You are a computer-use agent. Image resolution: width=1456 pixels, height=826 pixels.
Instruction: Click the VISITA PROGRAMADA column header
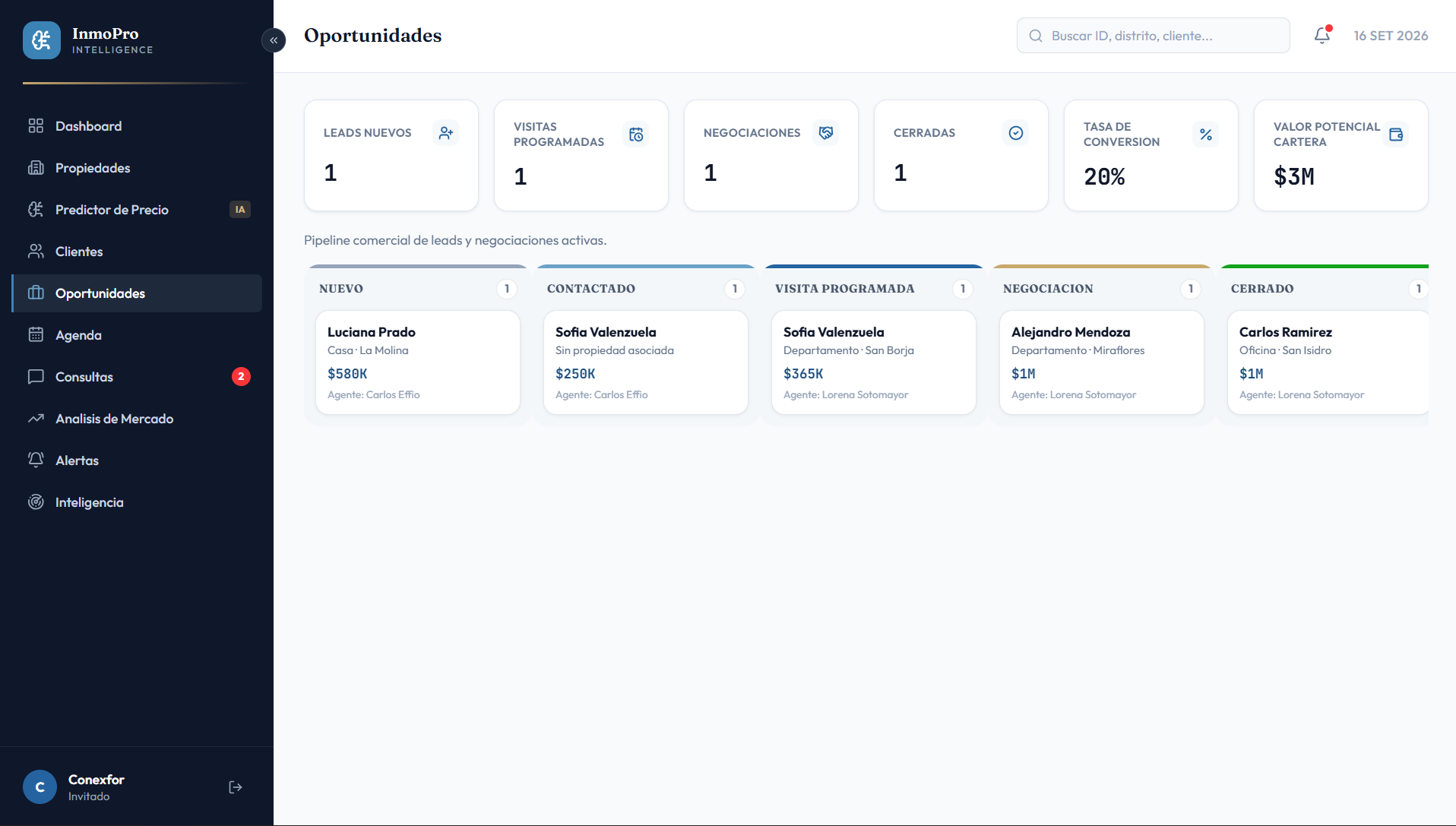(845, 289)
